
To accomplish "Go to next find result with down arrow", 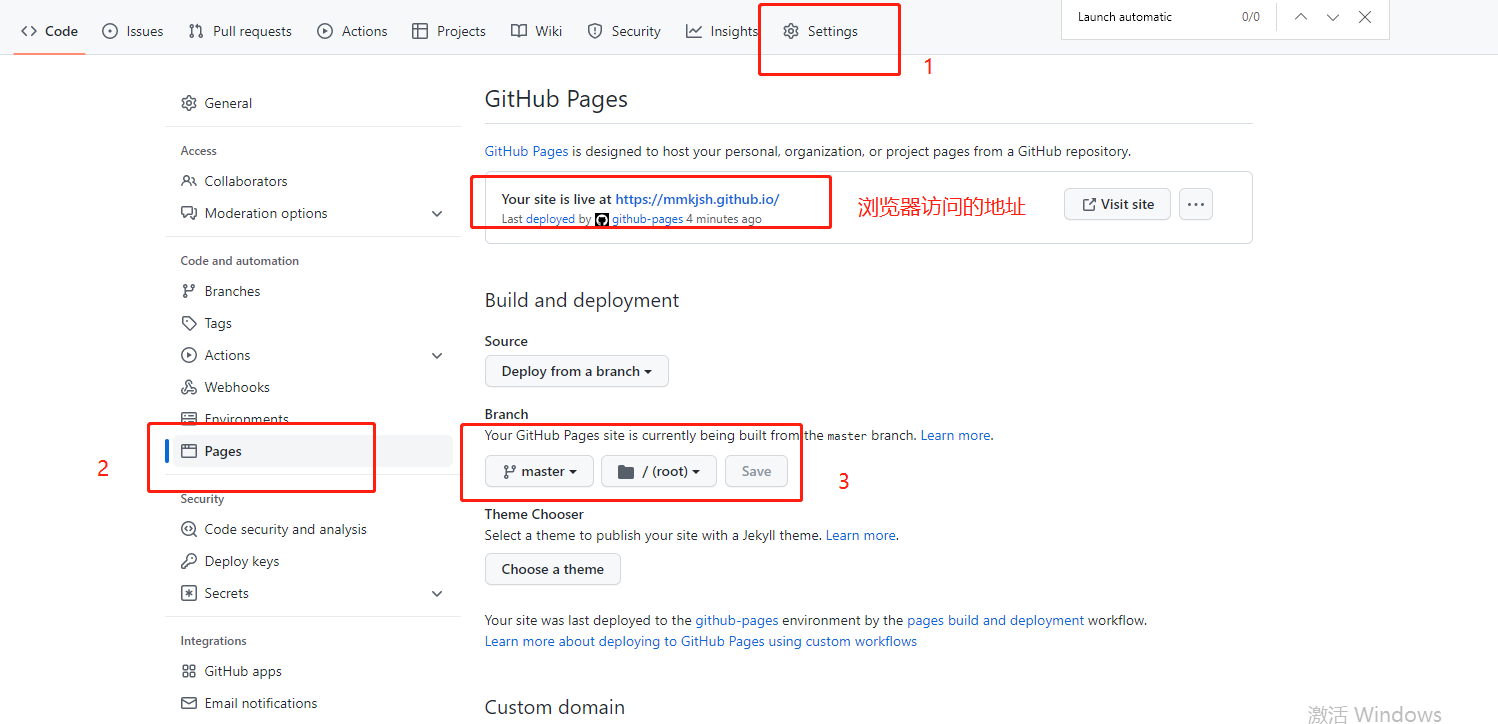I will [1333, 17].
